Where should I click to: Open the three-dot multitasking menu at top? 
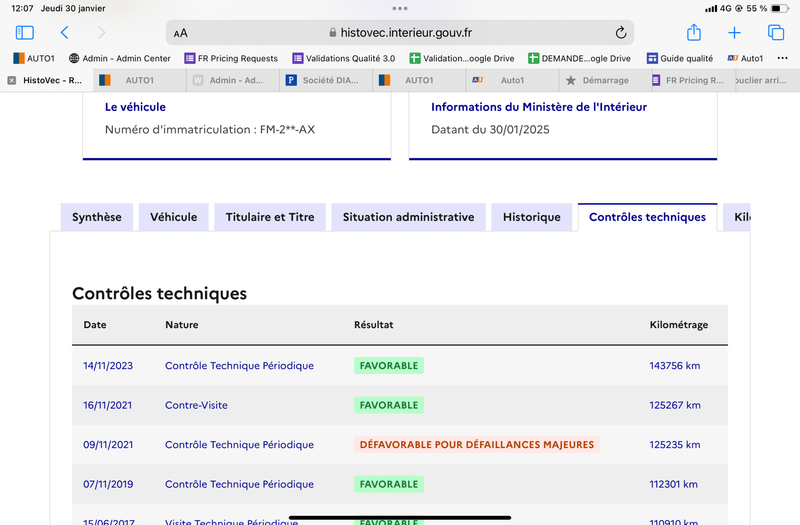400,8
